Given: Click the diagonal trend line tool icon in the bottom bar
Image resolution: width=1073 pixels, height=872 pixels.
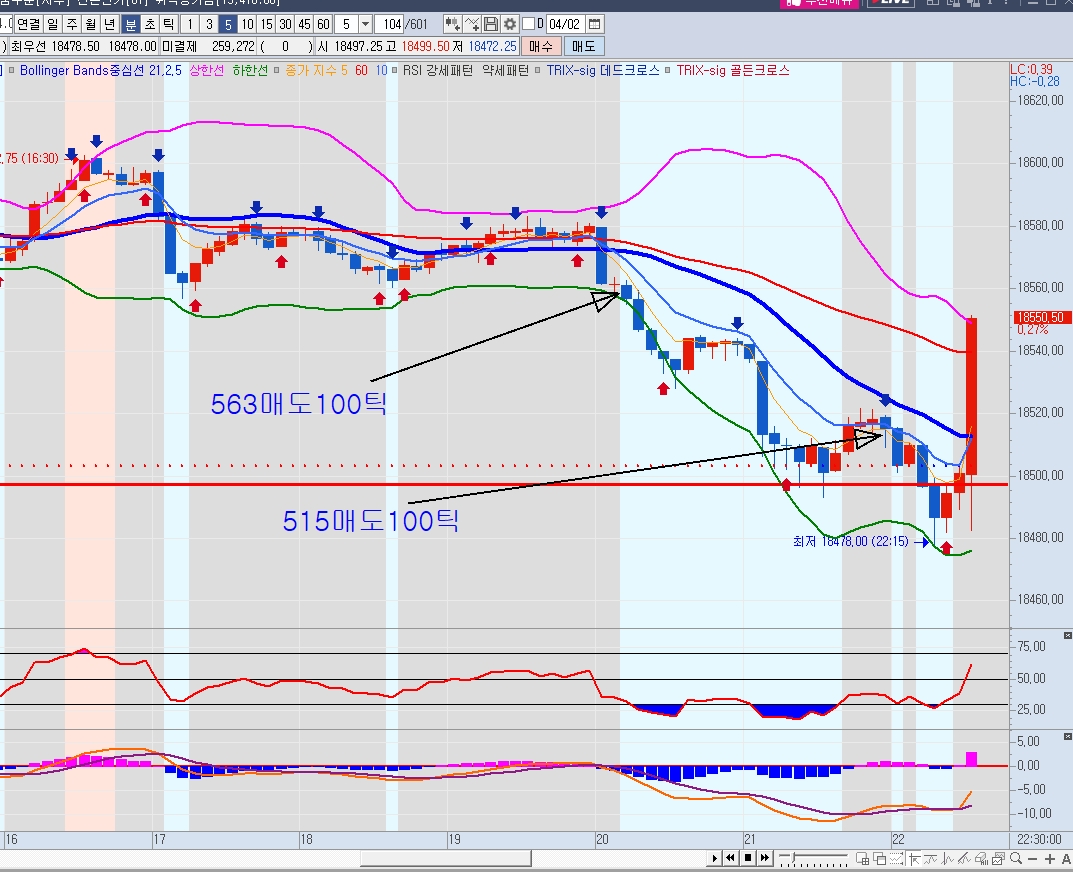Looking at the screenshot, I should (964, 859).
